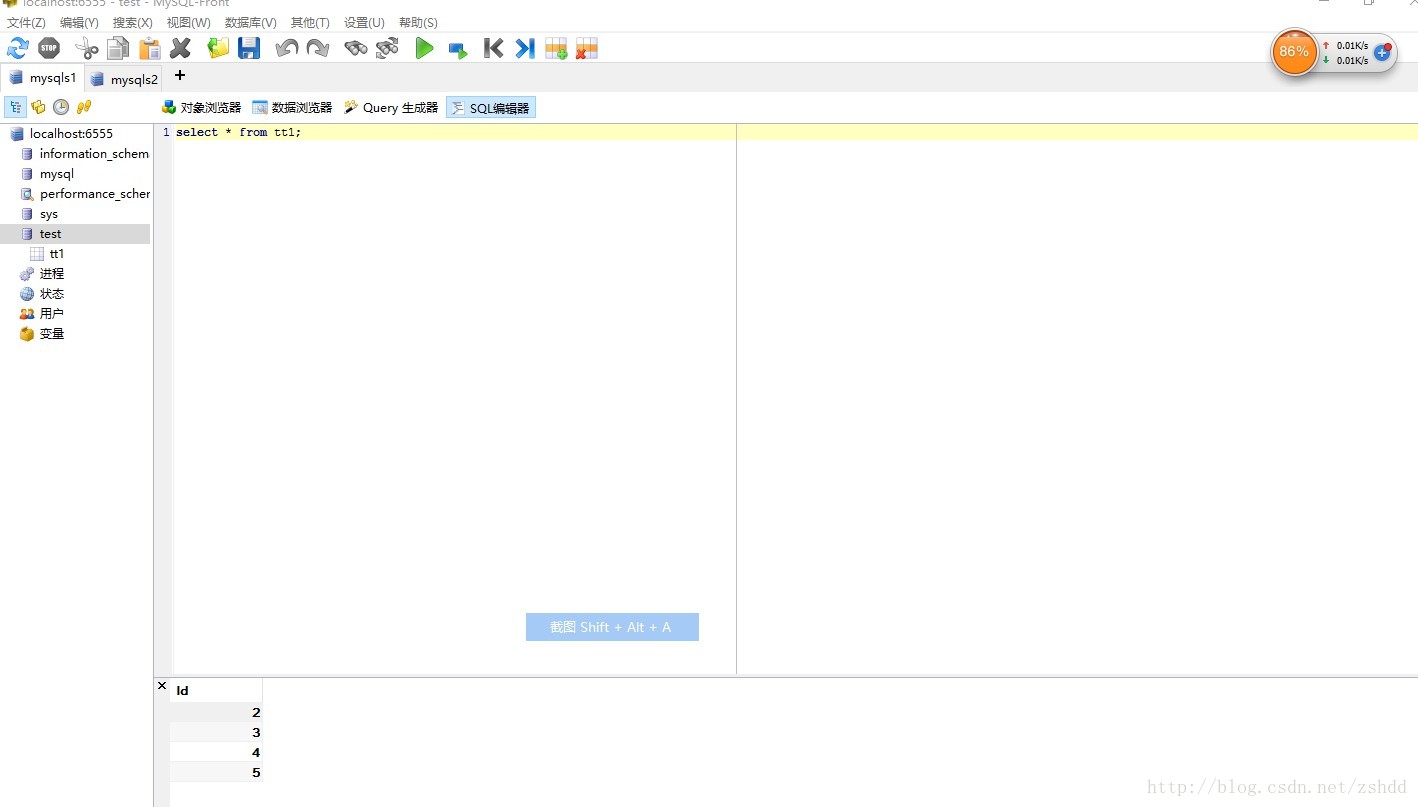Select the tree view navigator icon
The height and width of the screenshot is (807, 1418).
click(x=16, y=107)
